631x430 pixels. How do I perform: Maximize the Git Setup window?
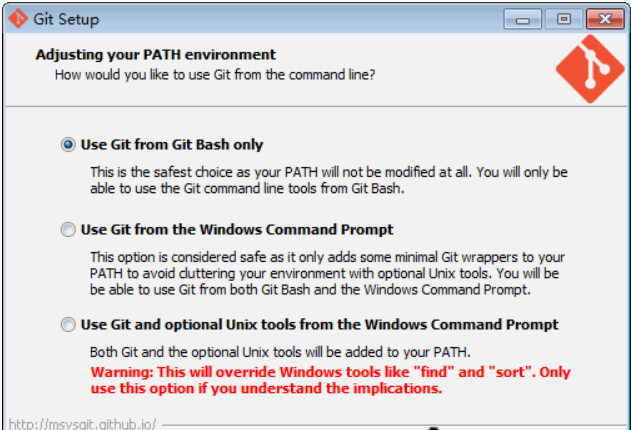coord(563,18)
